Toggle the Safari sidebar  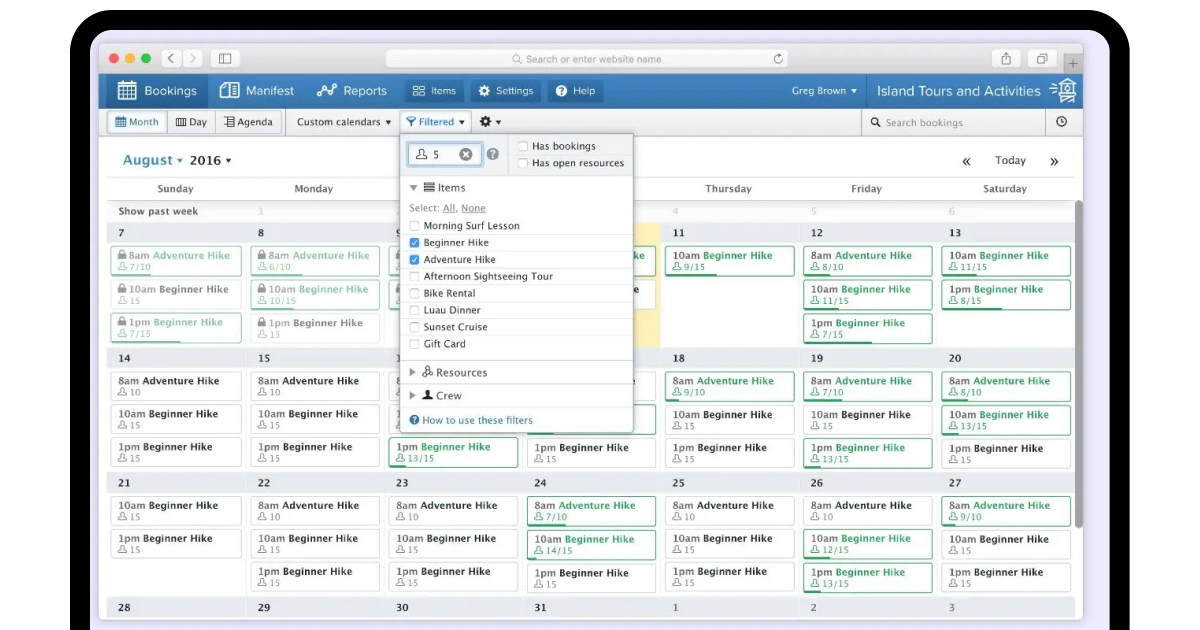[x=225, y=59]
